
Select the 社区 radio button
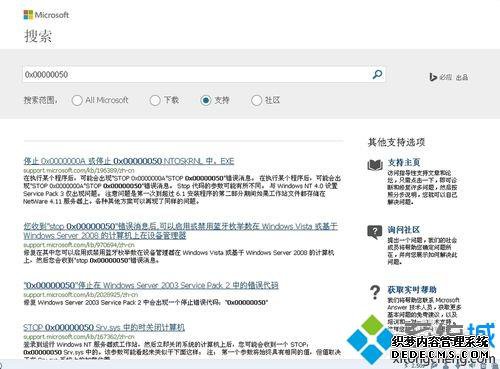coord(256,100)
